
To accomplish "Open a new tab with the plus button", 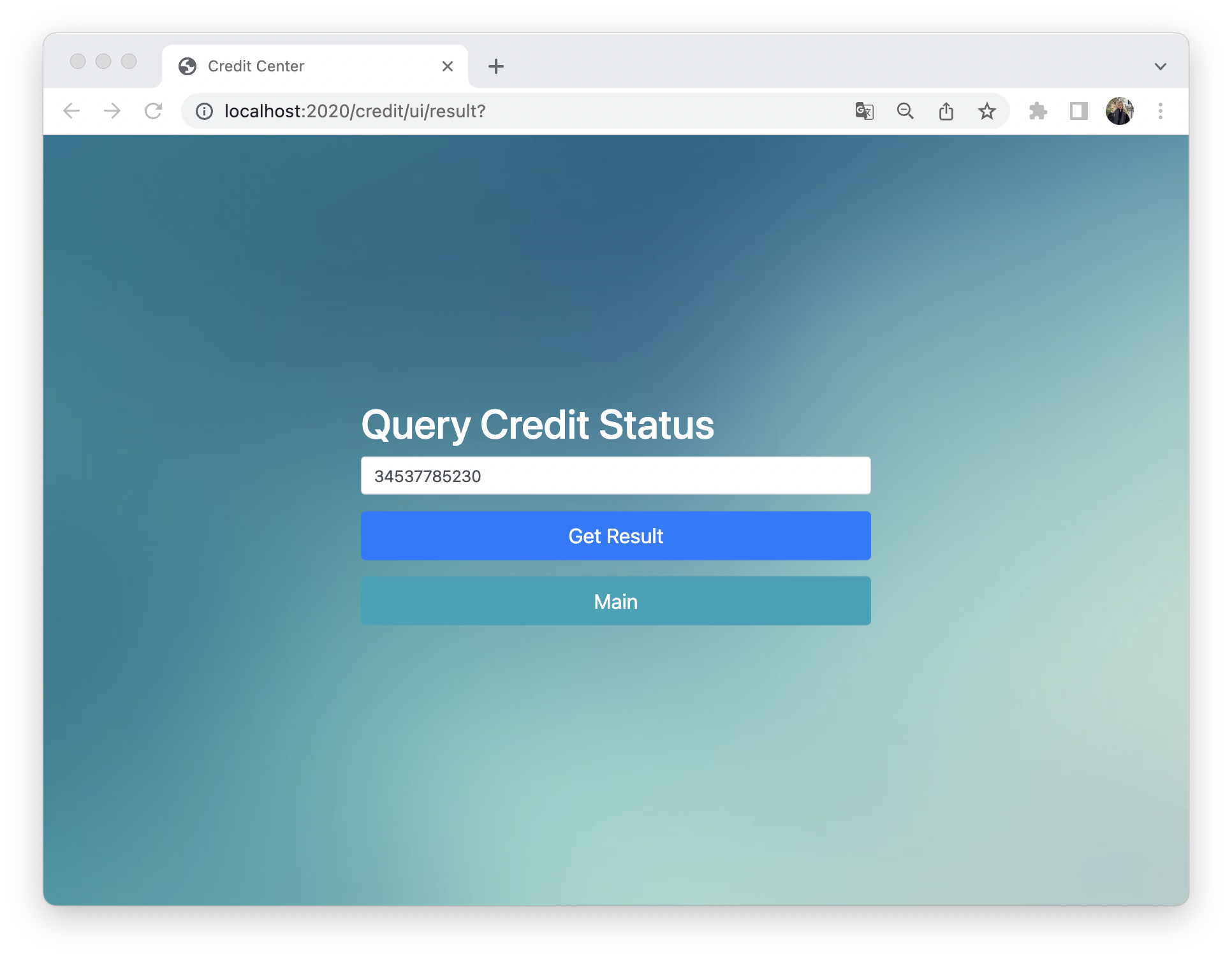I will tap(495, 66).
